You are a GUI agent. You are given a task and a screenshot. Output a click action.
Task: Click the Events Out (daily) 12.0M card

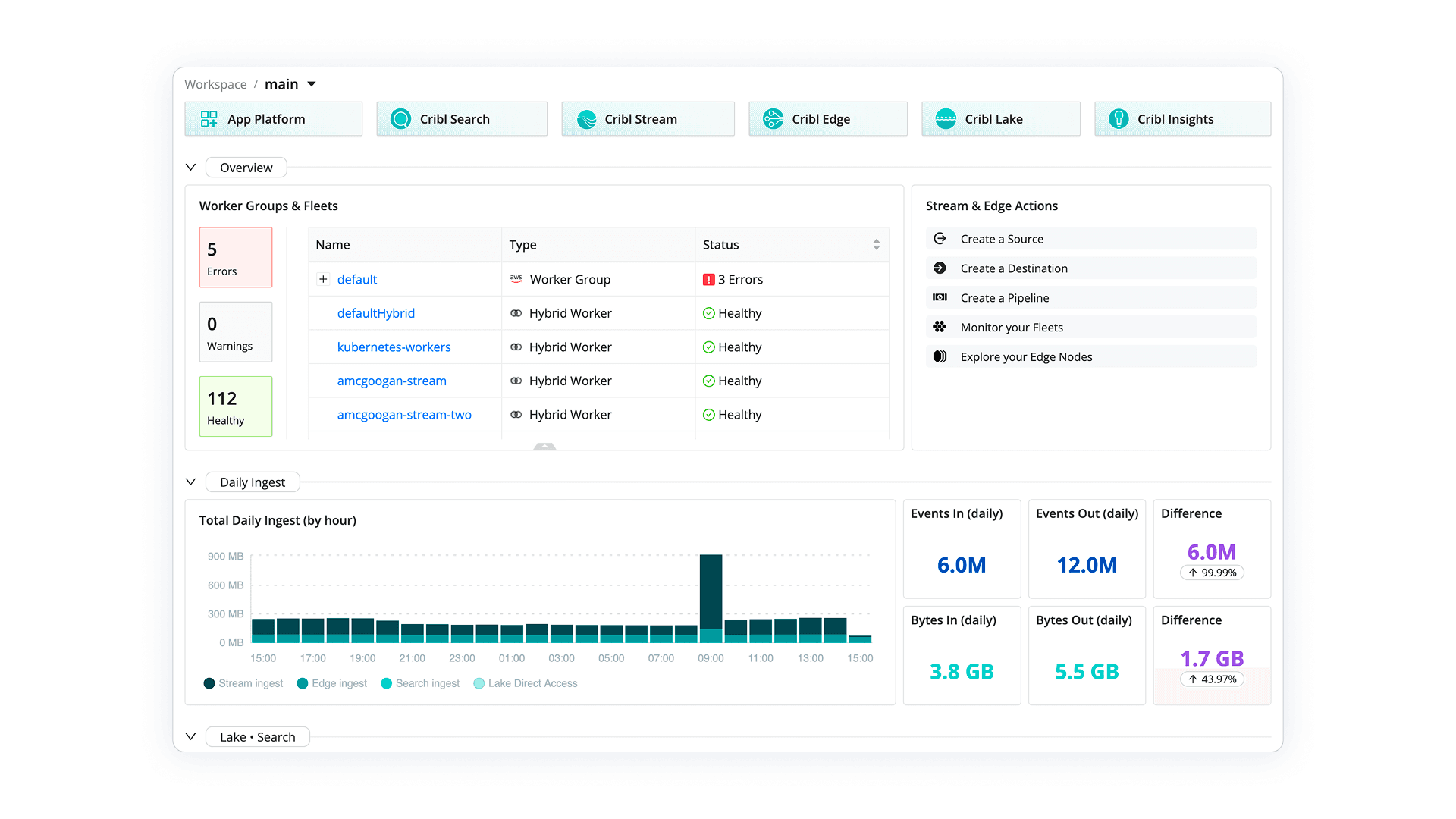pos(1087,549)
